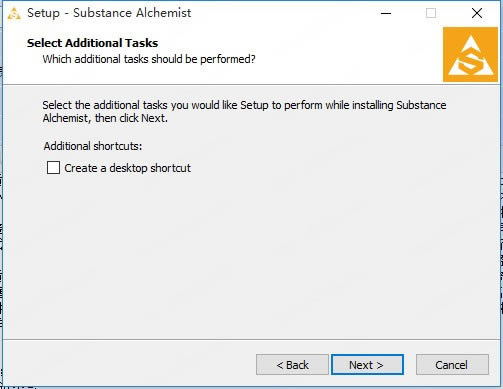Click the instruction paragraph about additional tasks
The image size is (503, 389).
pyautogui.click(x=244, y=112)
